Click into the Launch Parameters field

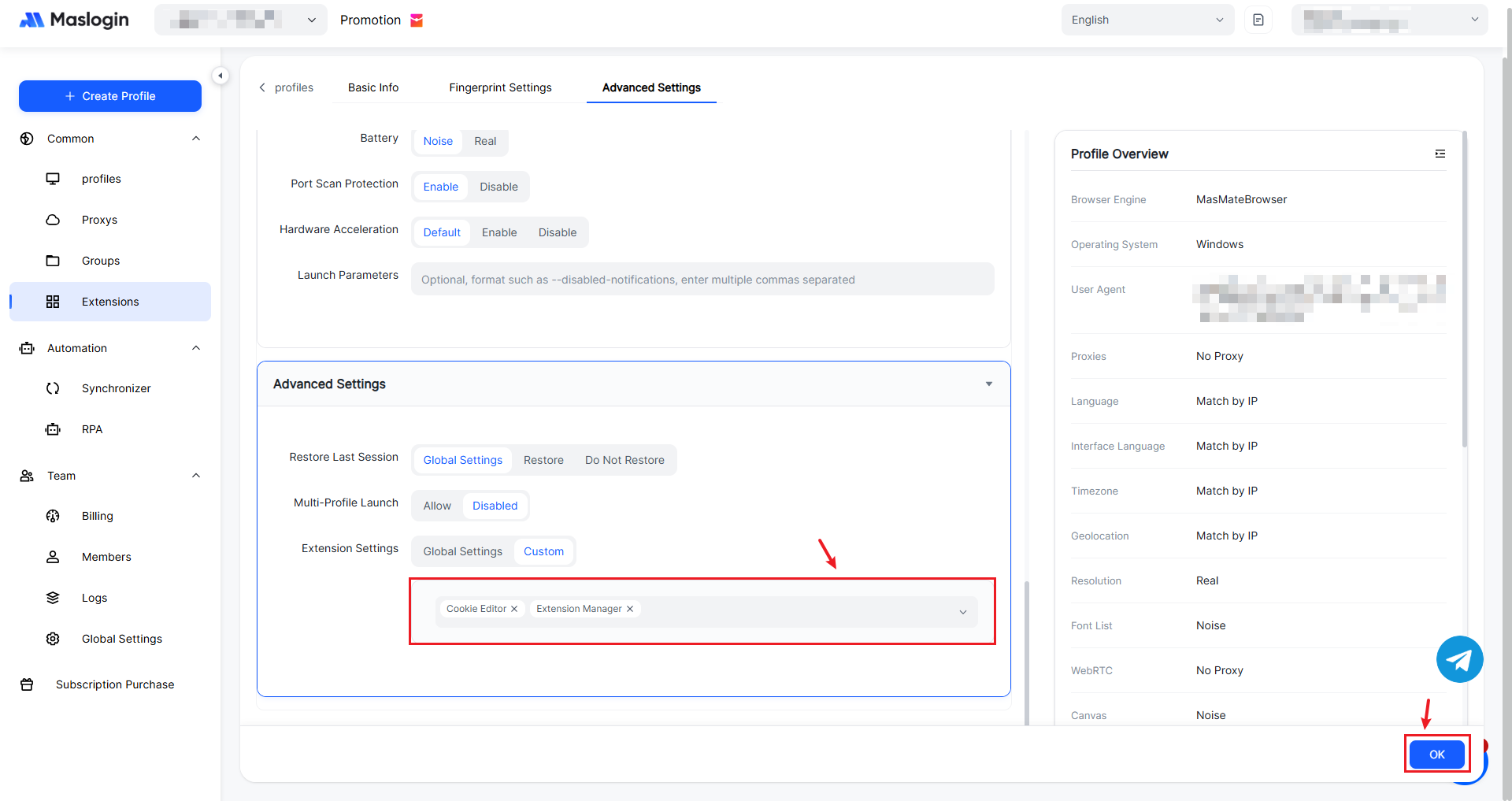702,280
